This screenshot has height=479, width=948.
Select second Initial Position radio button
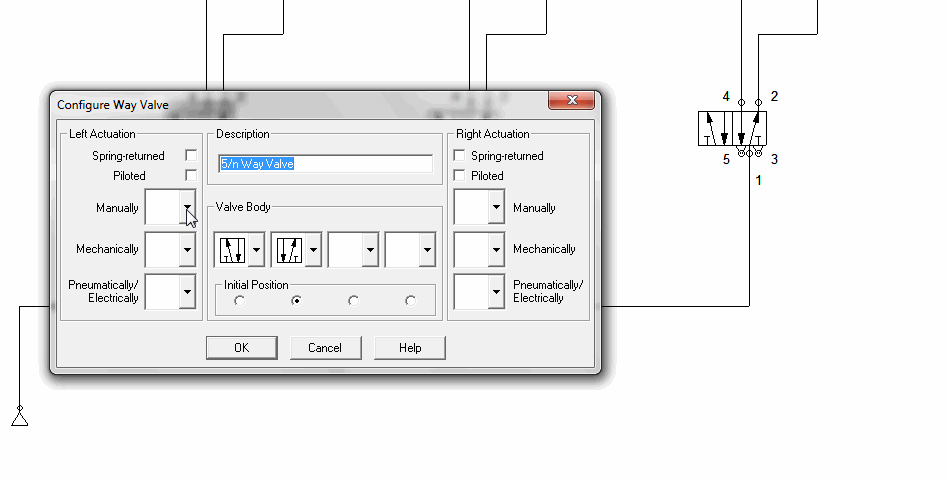[x=296, y=301]
